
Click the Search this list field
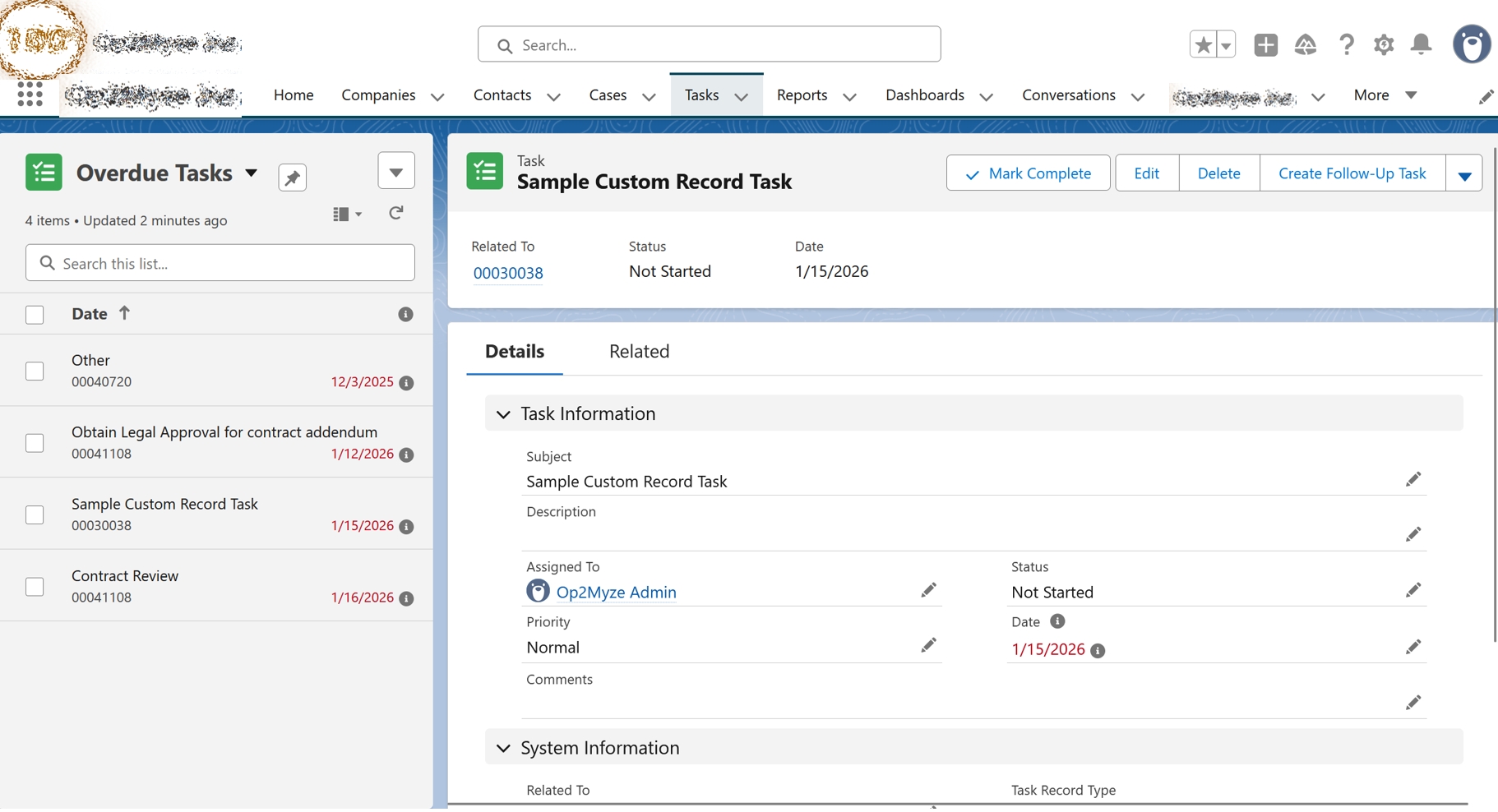(x=220, y=263)
